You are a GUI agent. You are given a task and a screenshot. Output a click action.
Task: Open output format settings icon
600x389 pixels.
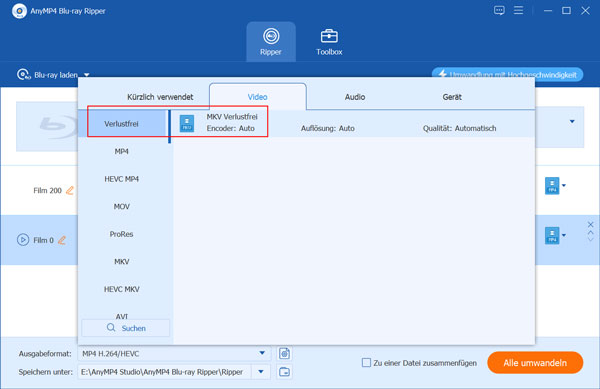point(284,353)
